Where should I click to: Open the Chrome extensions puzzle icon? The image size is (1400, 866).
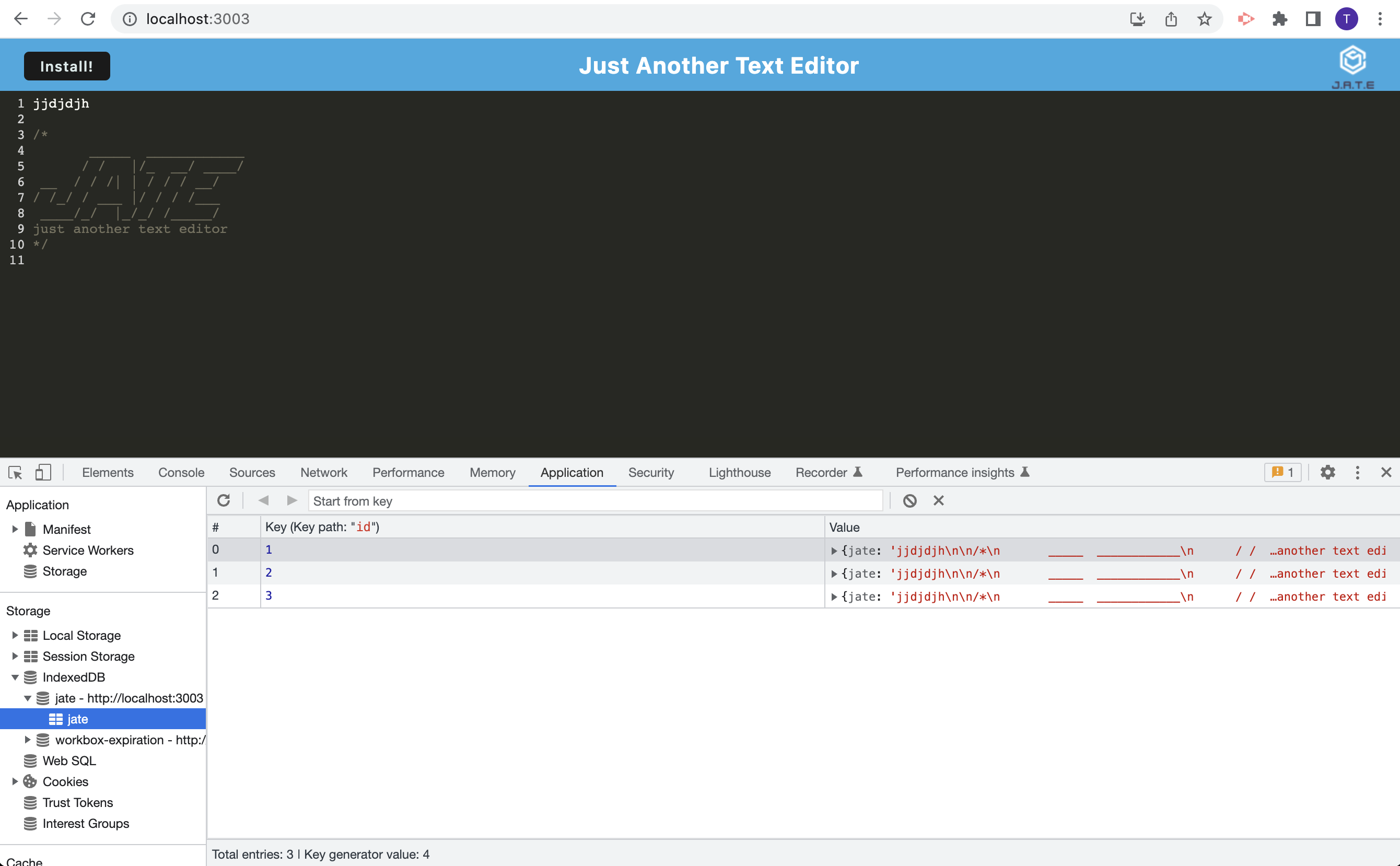pos(1280,19)
